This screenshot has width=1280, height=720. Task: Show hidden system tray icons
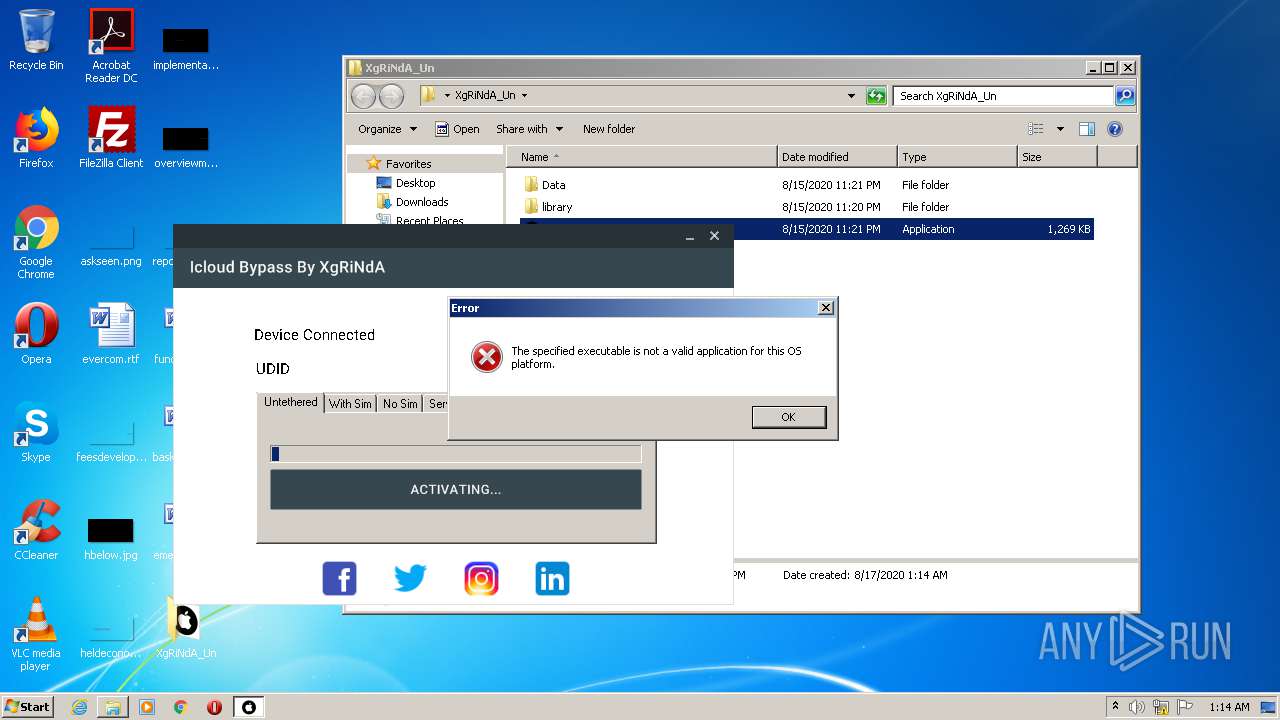pyautogui.click(x=1116, y=706)
